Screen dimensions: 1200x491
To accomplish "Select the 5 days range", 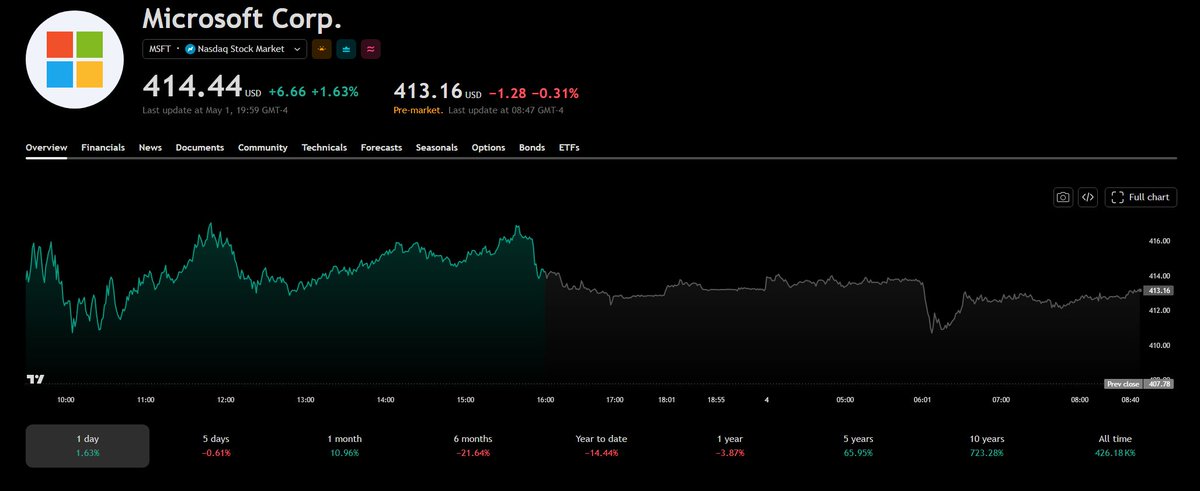I will pyautogui.click(x=215, y=446).
